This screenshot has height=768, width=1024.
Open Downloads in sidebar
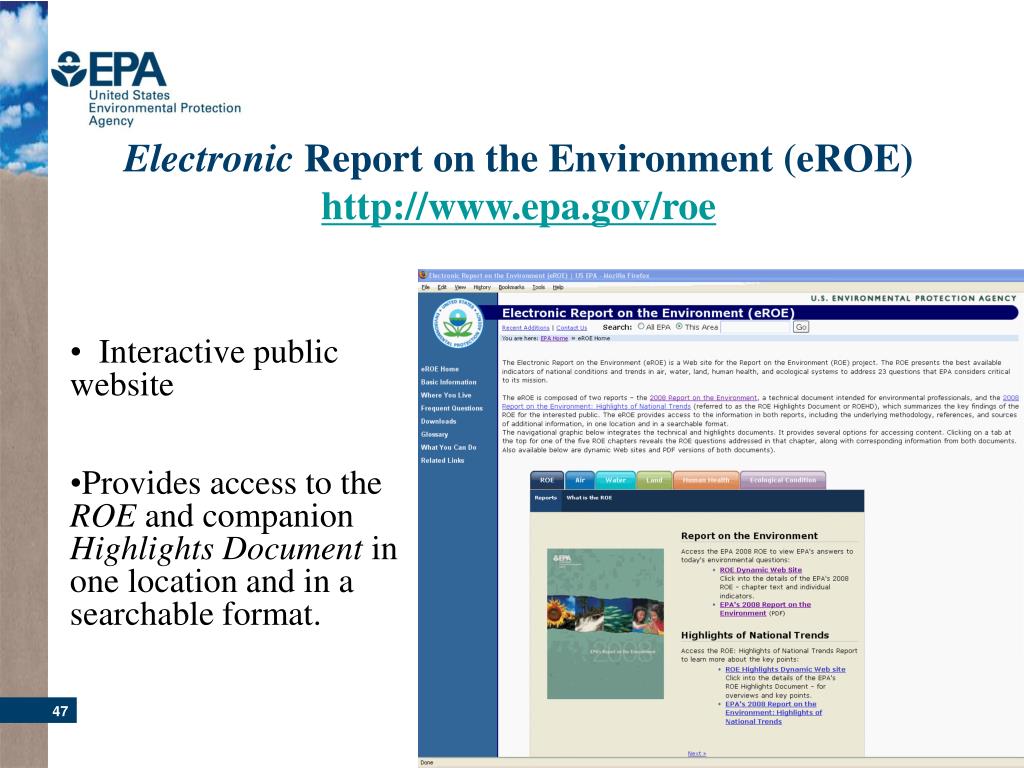[439, 421]
